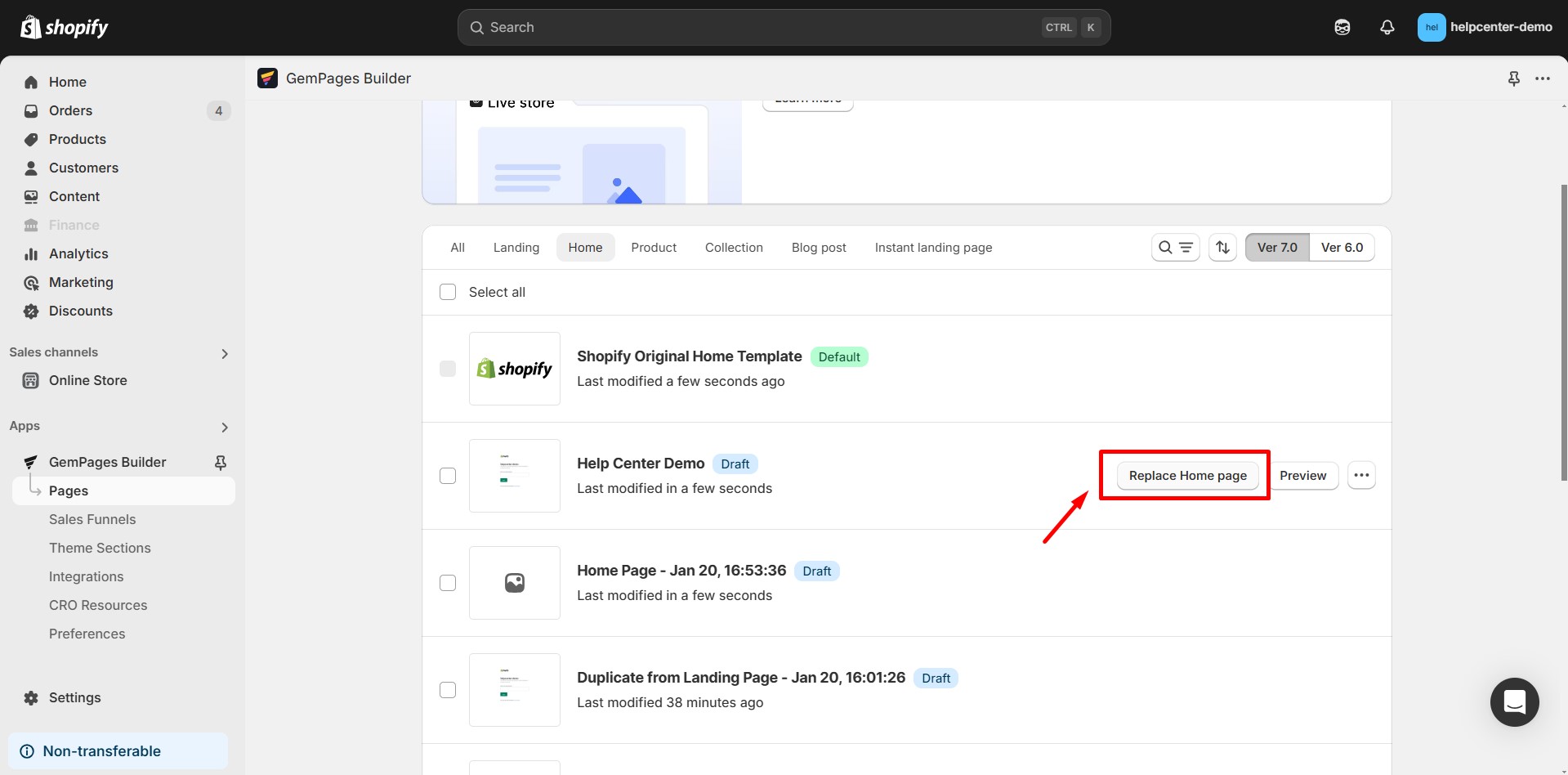The image size is (1568, 775).
Task: Select the Help Center Demo checkbox
Action: (x=448, y=475)
